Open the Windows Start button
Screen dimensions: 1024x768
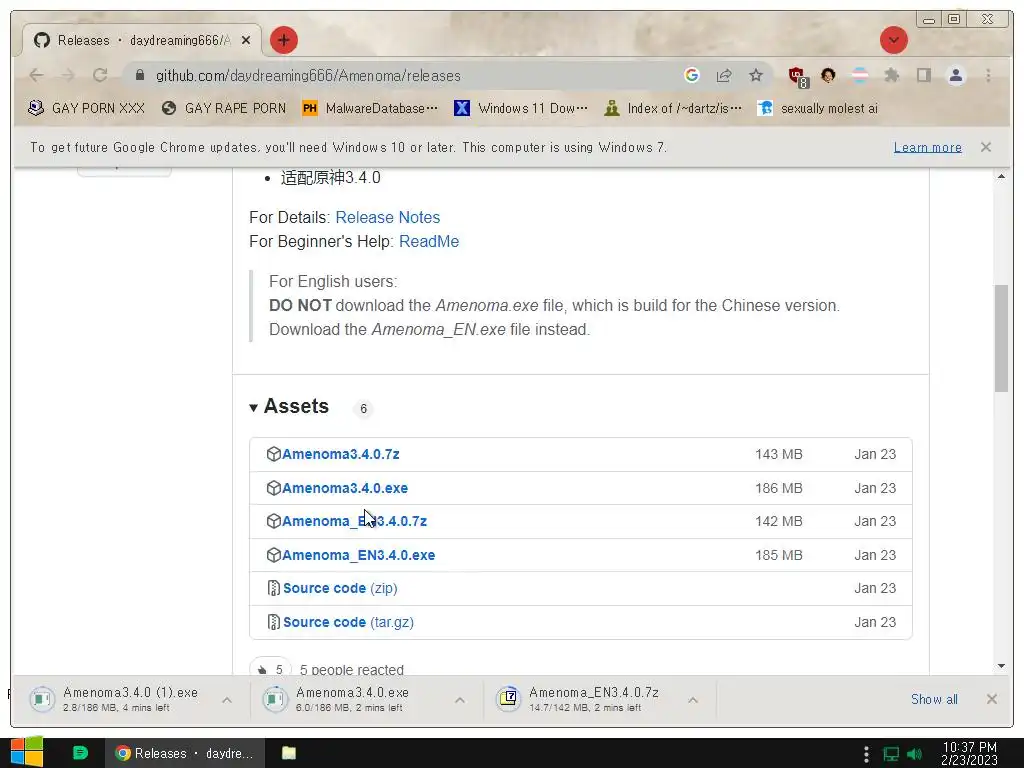27,753
